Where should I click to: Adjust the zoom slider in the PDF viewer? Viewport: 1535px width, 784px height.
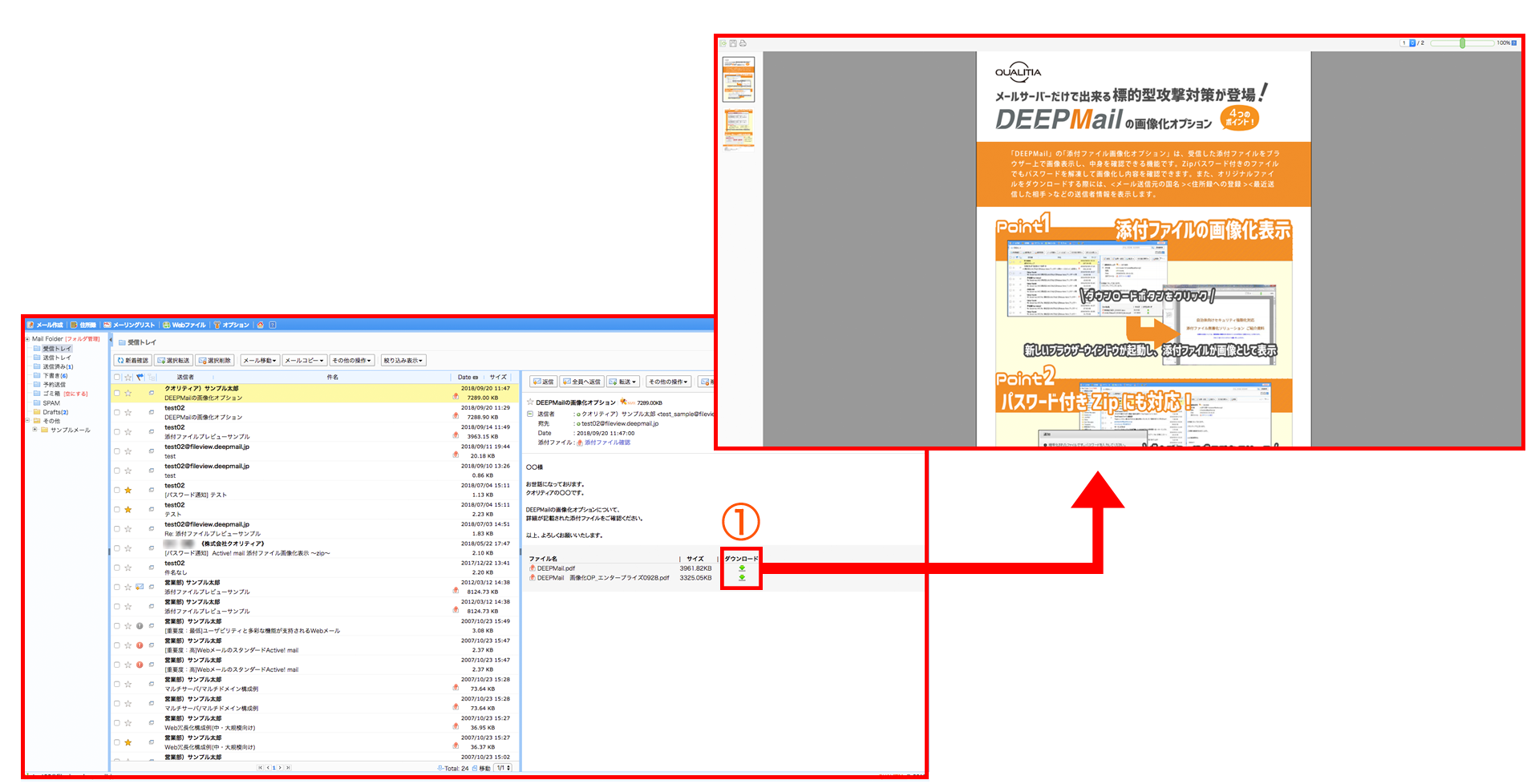coord(1461,42)
